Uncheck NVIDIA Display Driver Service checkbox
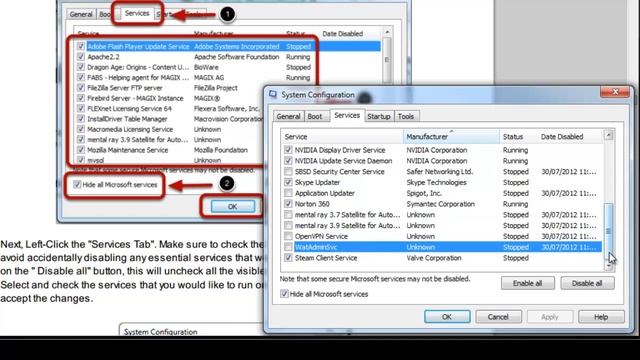This screenshot has height=360, width=640. pyautogui.click(x=288, y=150)
